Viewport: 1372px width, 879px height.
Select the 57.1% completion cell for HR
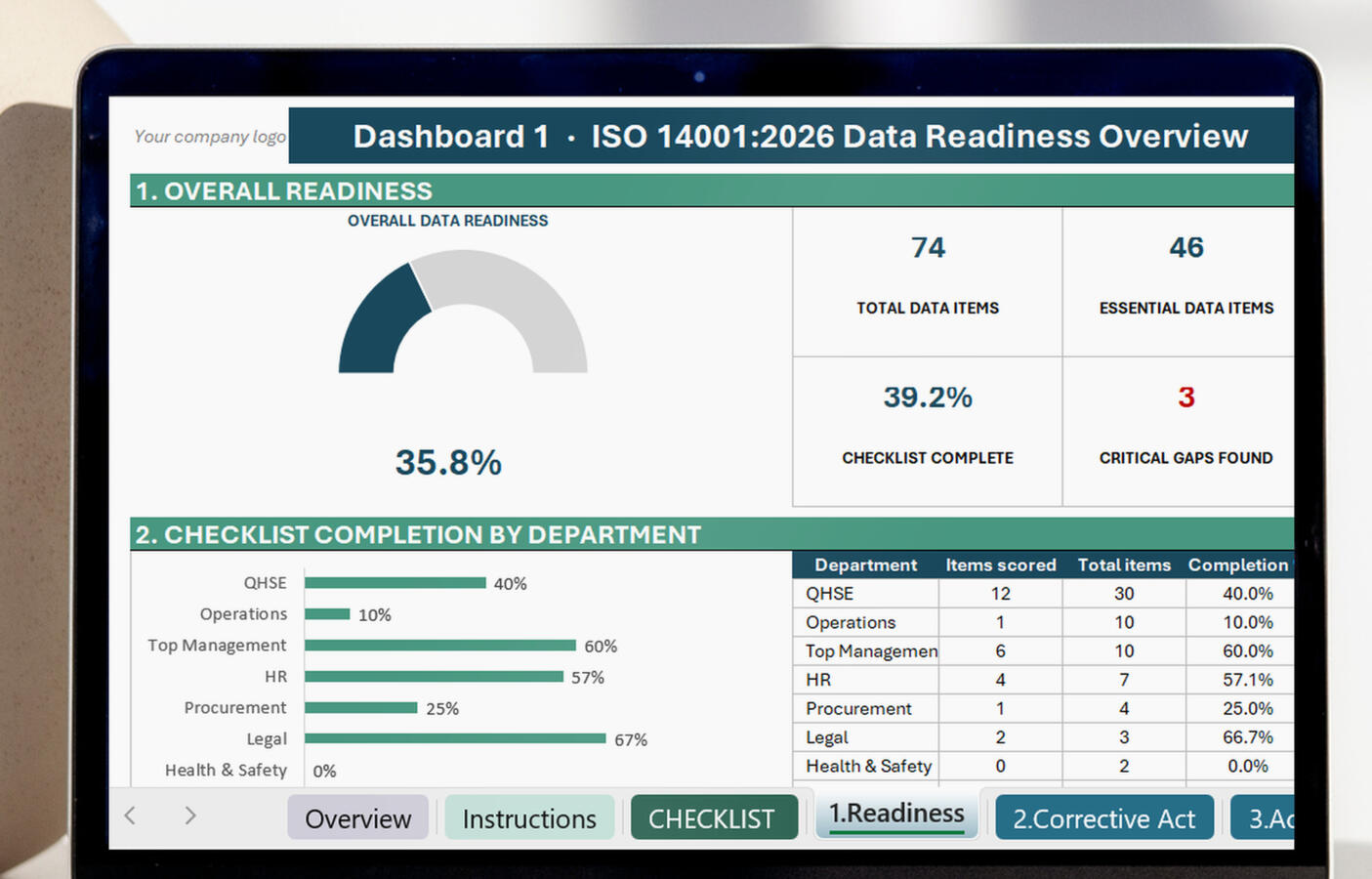tap(1240, 680)
